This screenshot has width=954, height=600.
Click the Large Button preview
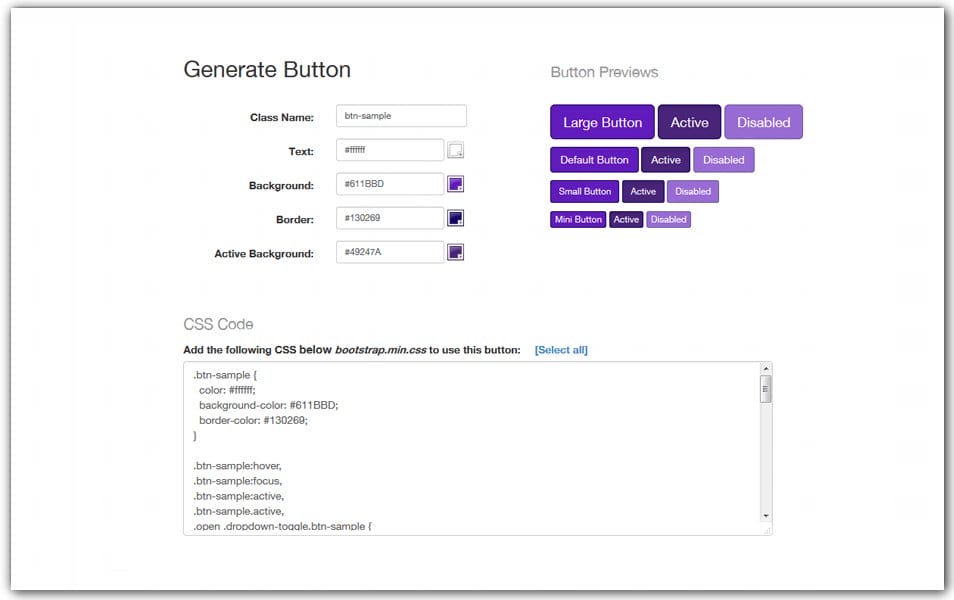602,122
